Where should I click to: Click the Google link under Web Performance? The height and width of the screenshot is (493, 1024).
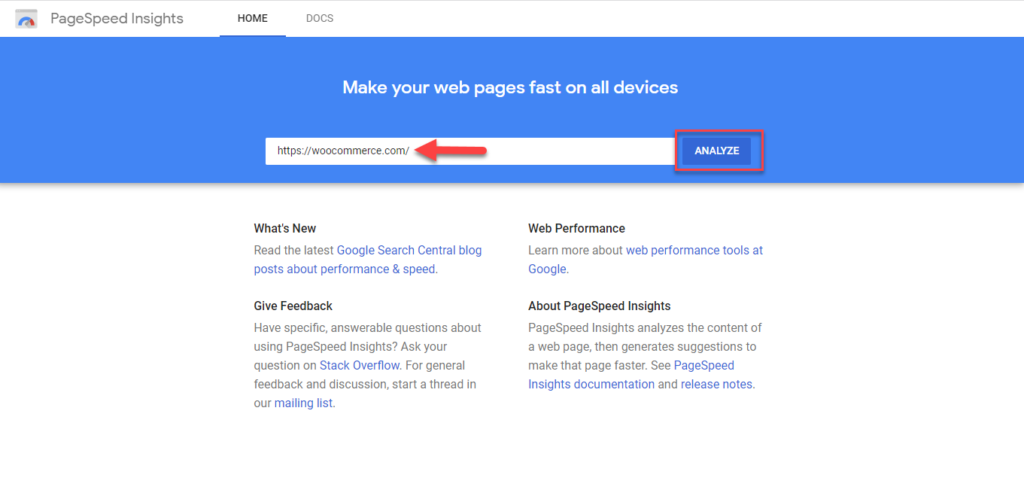click(x=547, y=269)
